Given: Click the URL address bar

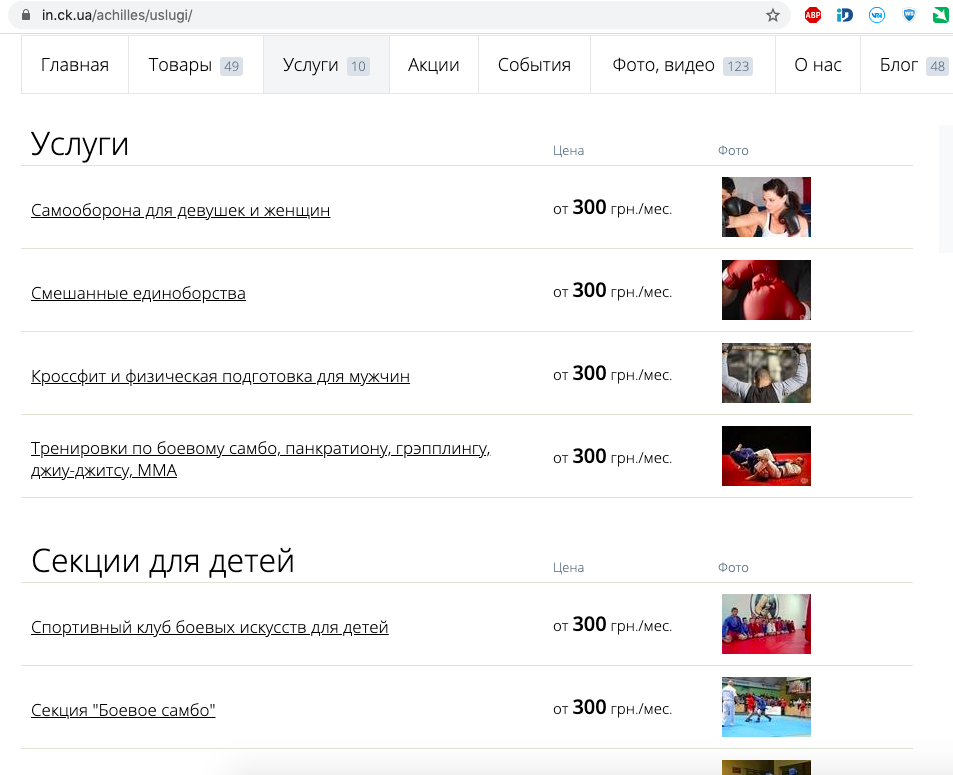Looking at the screenshot, I should click(400, 15).
